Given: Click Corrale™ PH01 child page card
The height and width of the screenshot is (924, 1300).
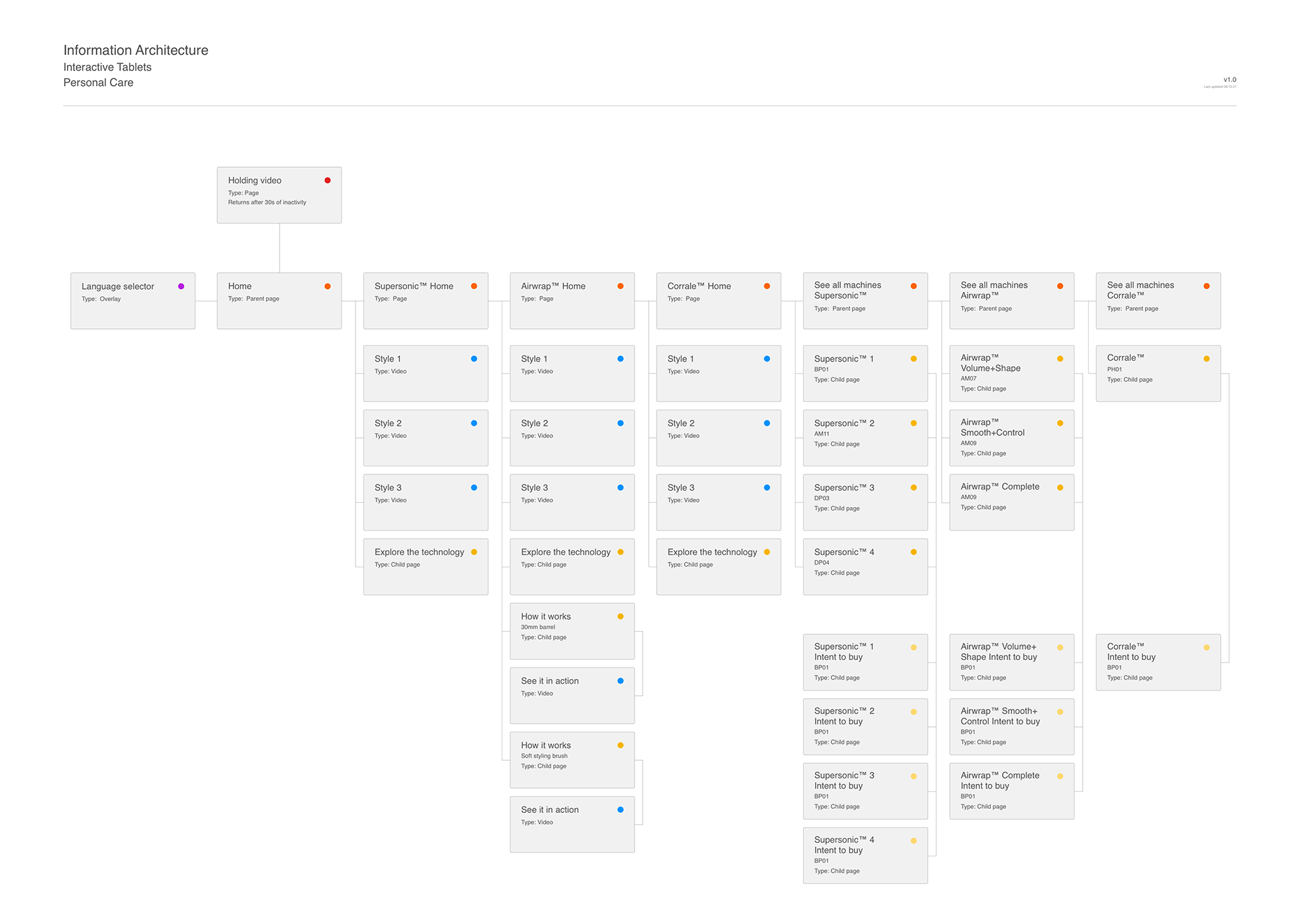Looking at the screenshot, I should click(x=1158, y=374).
